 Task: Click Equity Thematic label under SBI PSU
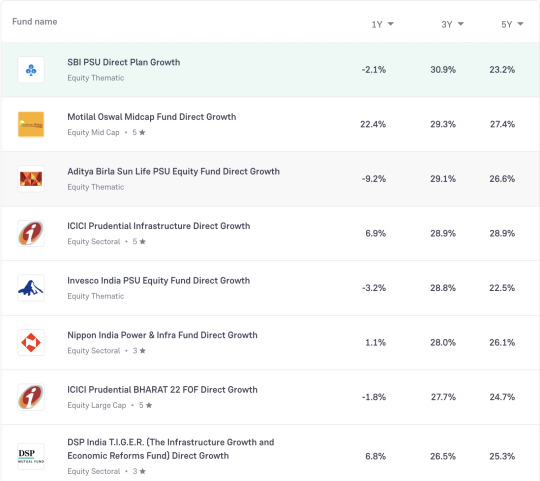click(96, 78)
